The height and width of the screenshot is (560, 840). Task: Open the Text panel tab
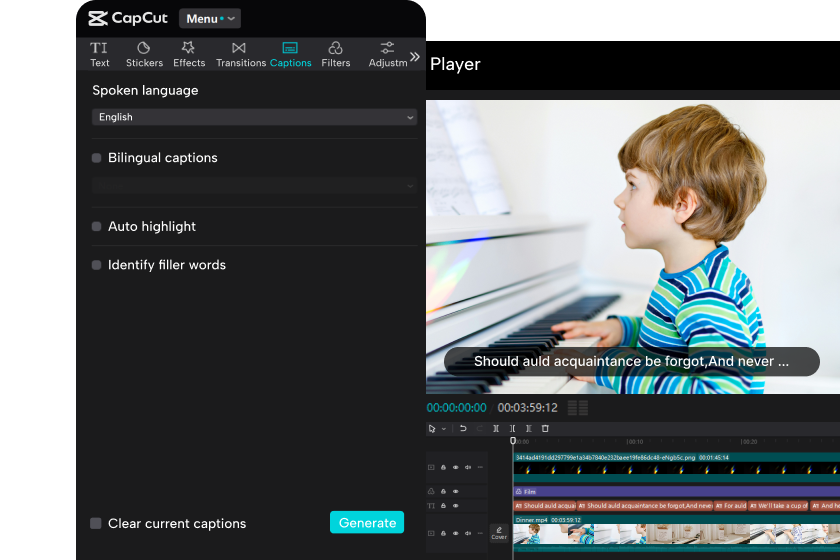click(x=99, y=55)
